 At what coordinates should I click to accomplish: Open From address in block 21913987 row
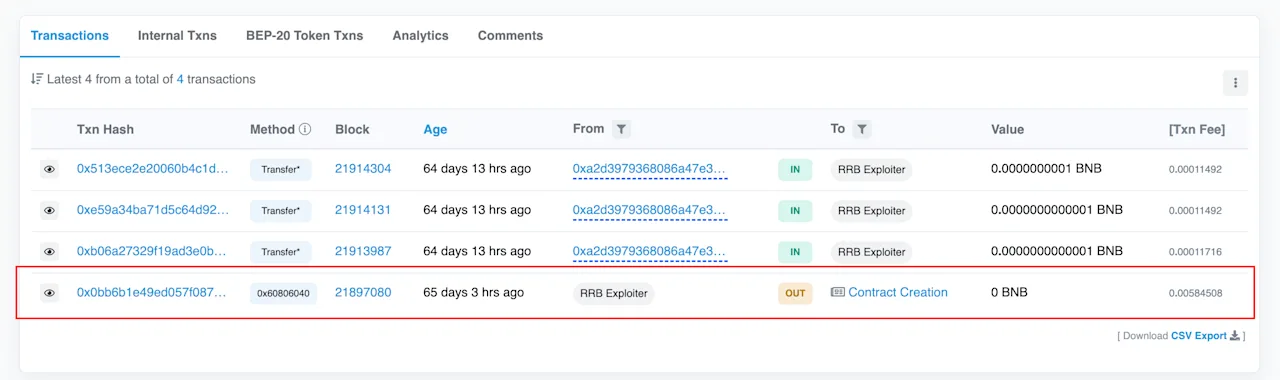click(x=650, y=251)
